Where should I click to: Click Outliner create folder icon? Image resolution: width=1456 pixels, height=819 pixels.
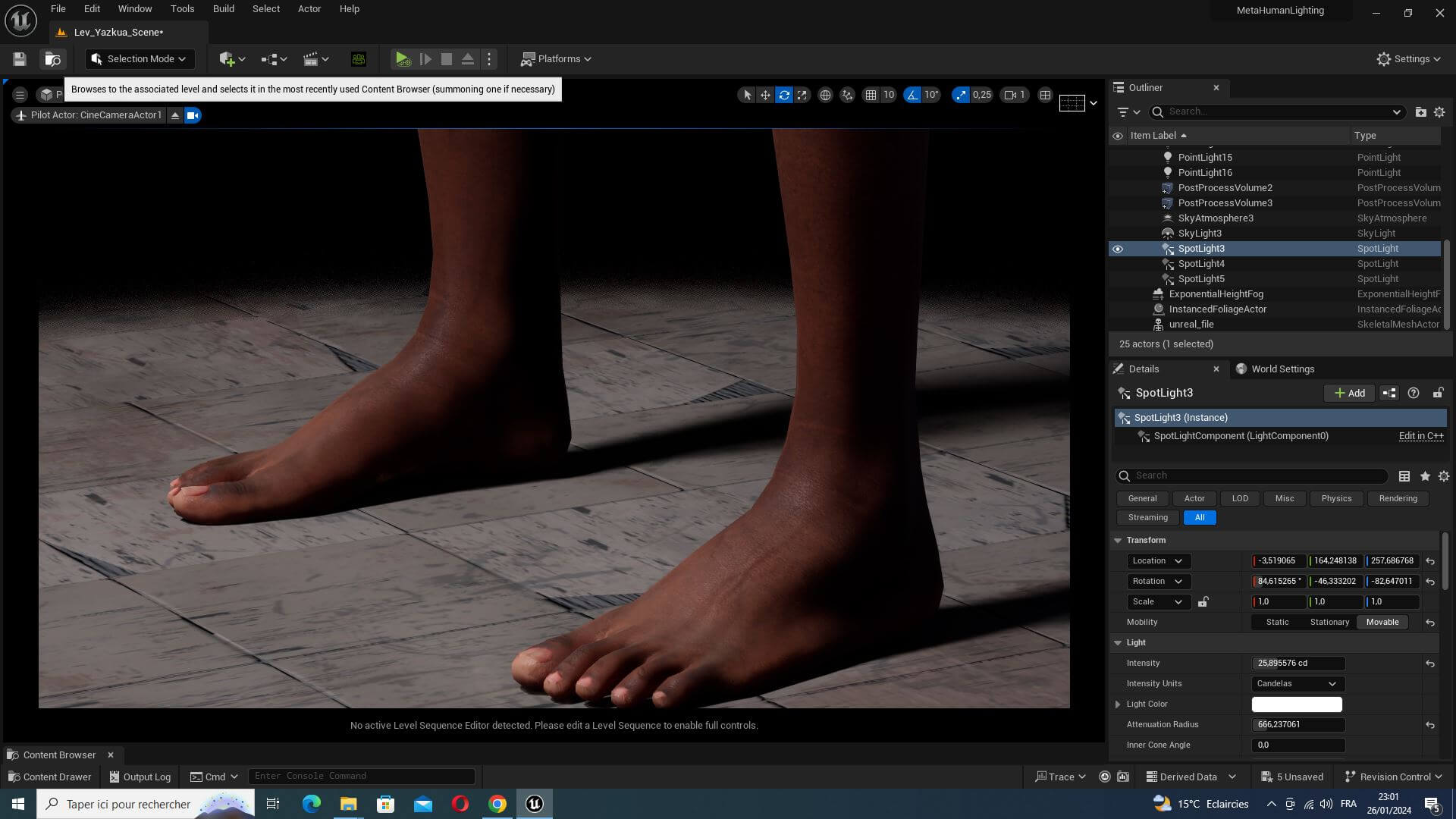pyautogui.click(x=1420, y=112)
